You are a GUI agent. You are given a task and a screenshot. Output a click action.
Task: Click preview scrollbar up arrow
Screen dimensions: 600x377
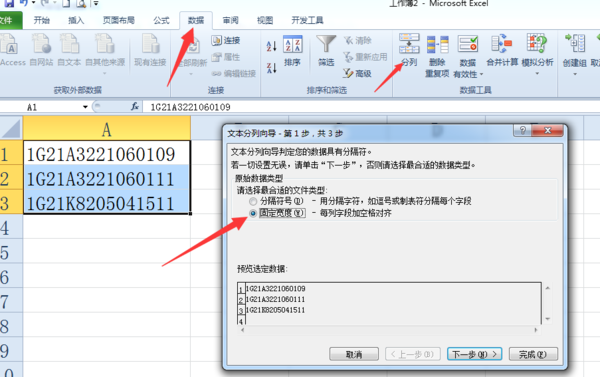548,288
